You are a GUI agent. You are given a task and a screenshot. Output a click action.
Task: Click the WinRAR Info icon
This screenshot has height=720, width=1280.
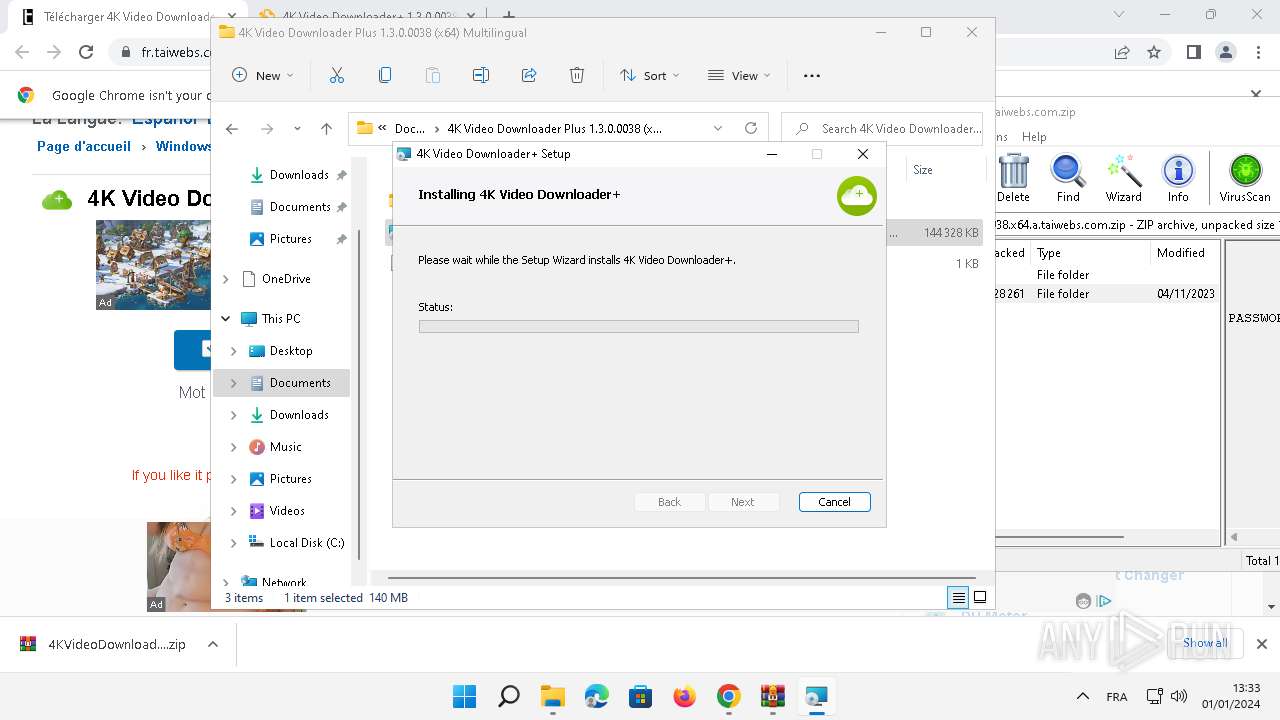(1178, 179)
